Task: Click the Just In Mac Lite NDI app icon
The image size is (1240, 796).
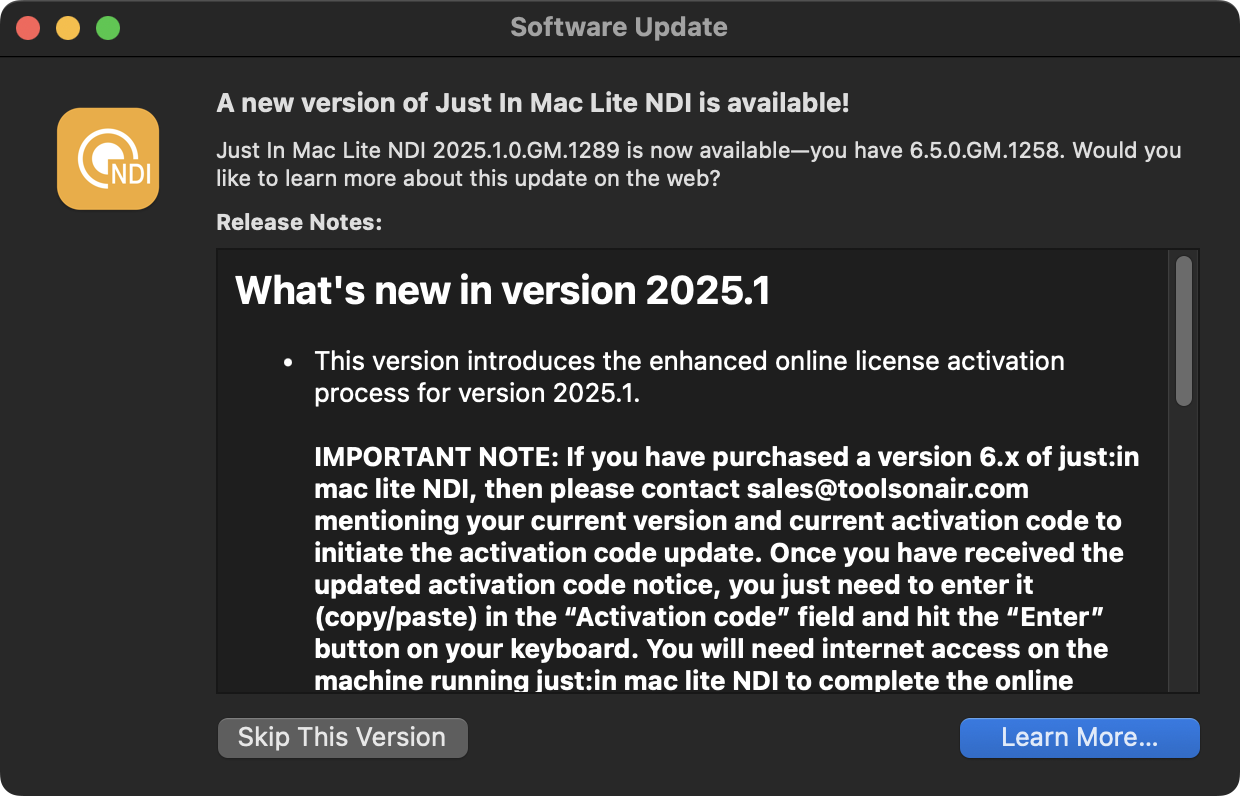Action: pyautogui.click(x=108, y=159)
